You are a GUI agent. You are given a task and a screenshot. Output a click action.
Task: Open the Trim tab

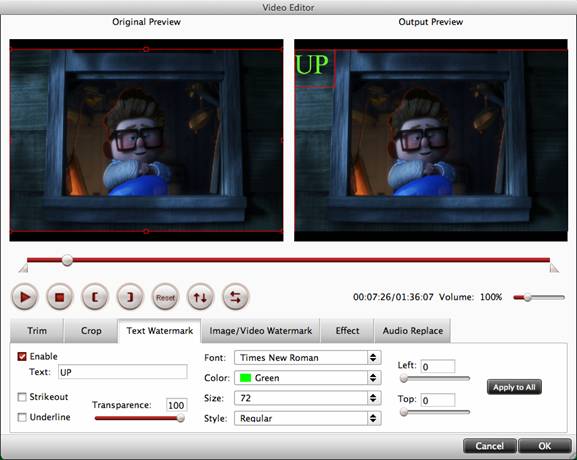pyautogui.click(x=37, y=331)
